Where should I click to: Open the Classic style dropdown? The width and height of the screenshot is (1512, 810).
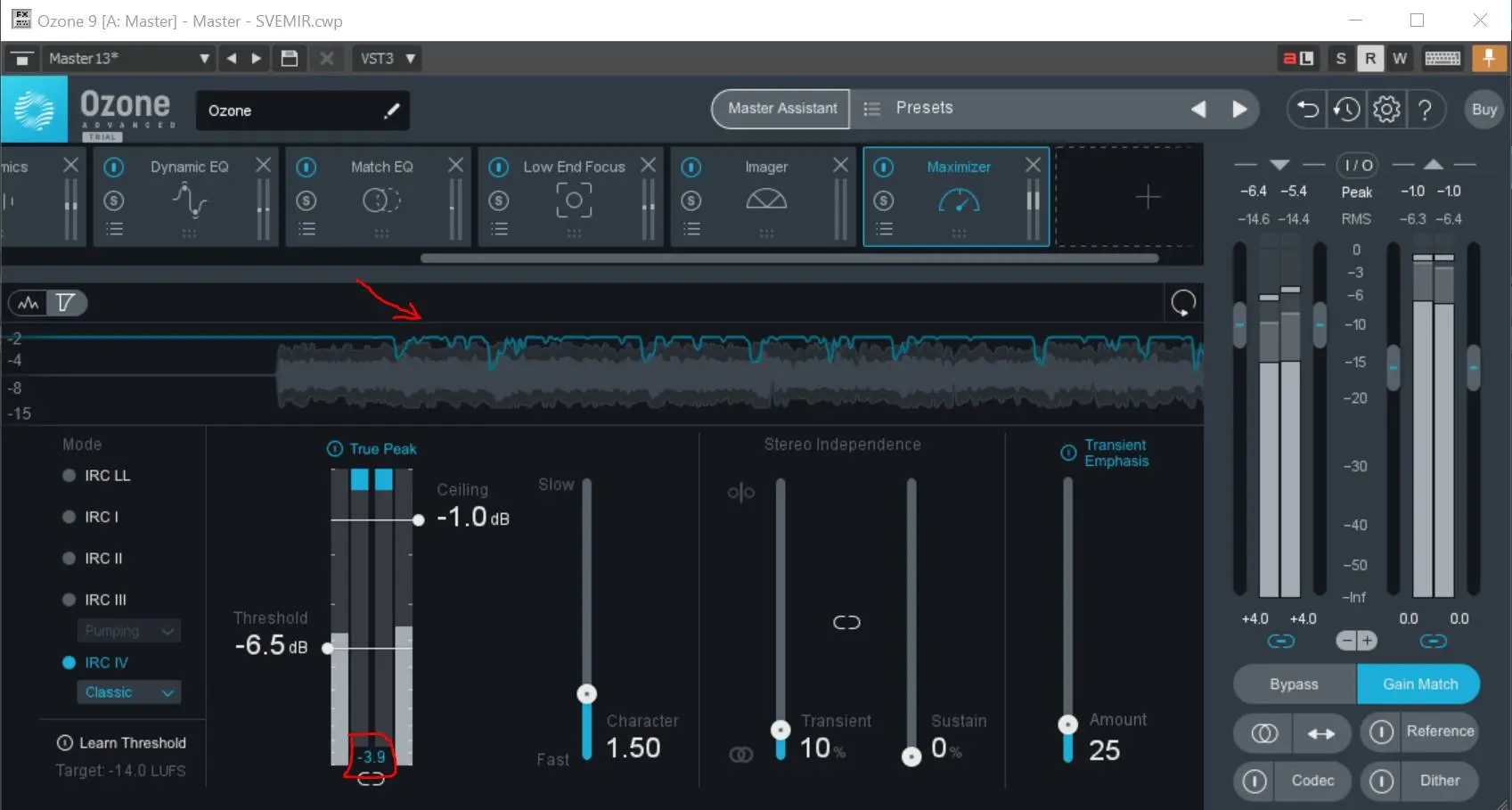129,692
